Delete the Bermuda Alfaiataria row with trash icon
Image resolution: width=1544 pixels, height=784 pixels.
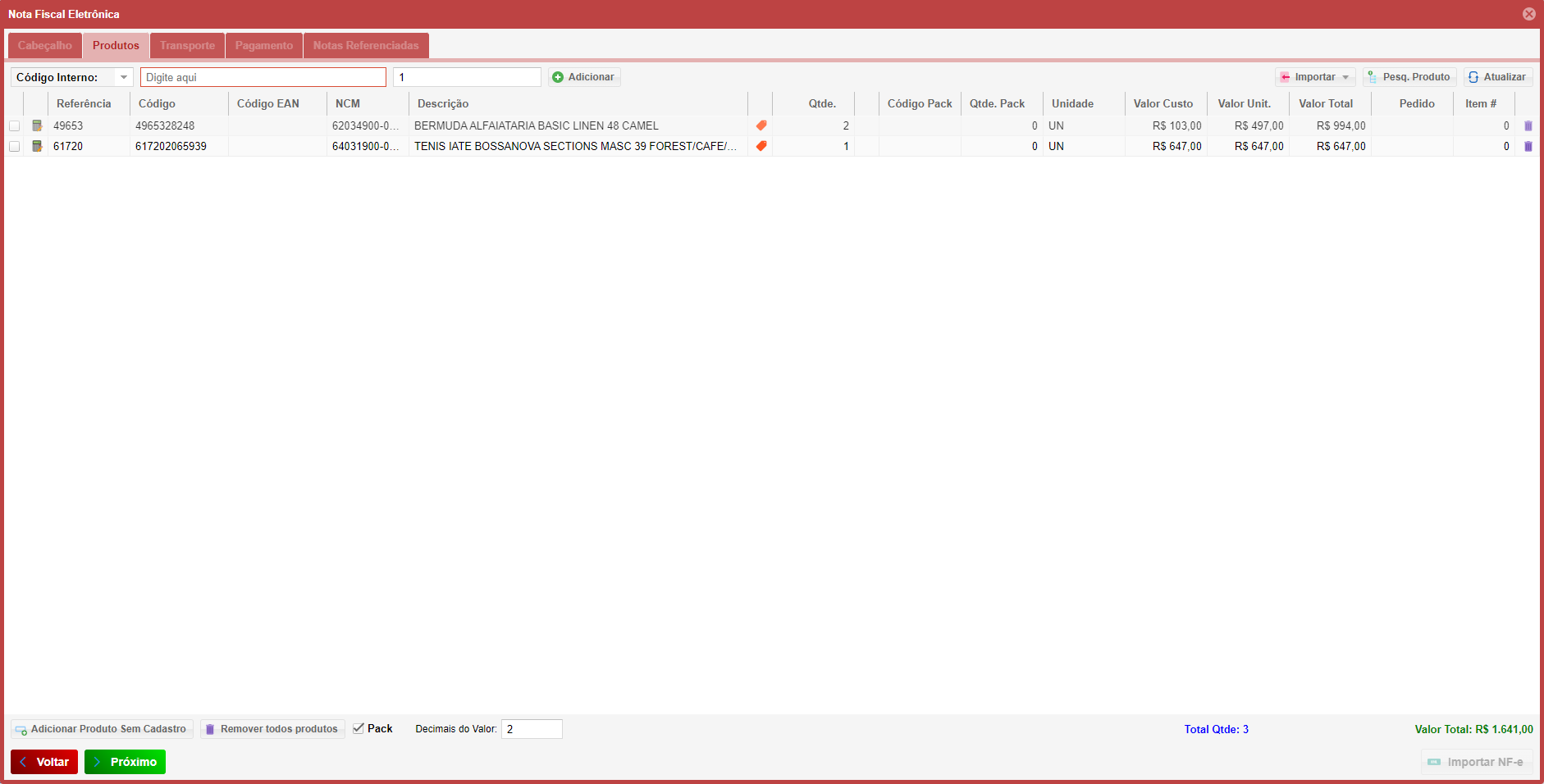pyautogui.click(x=1528, y=126)
